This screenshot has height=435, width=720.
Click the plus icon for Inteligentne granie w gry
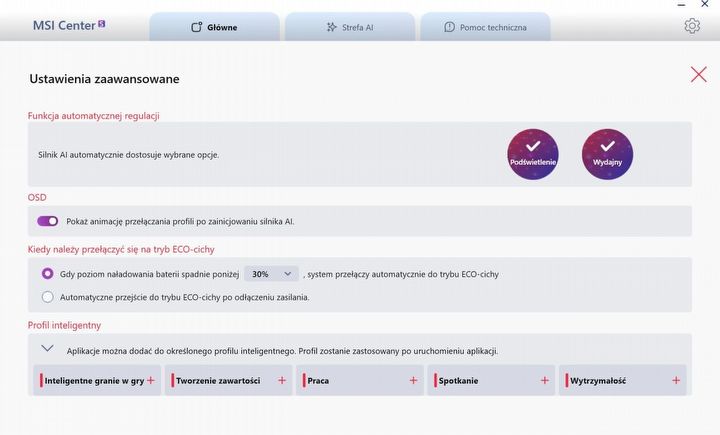coord(150,381)
